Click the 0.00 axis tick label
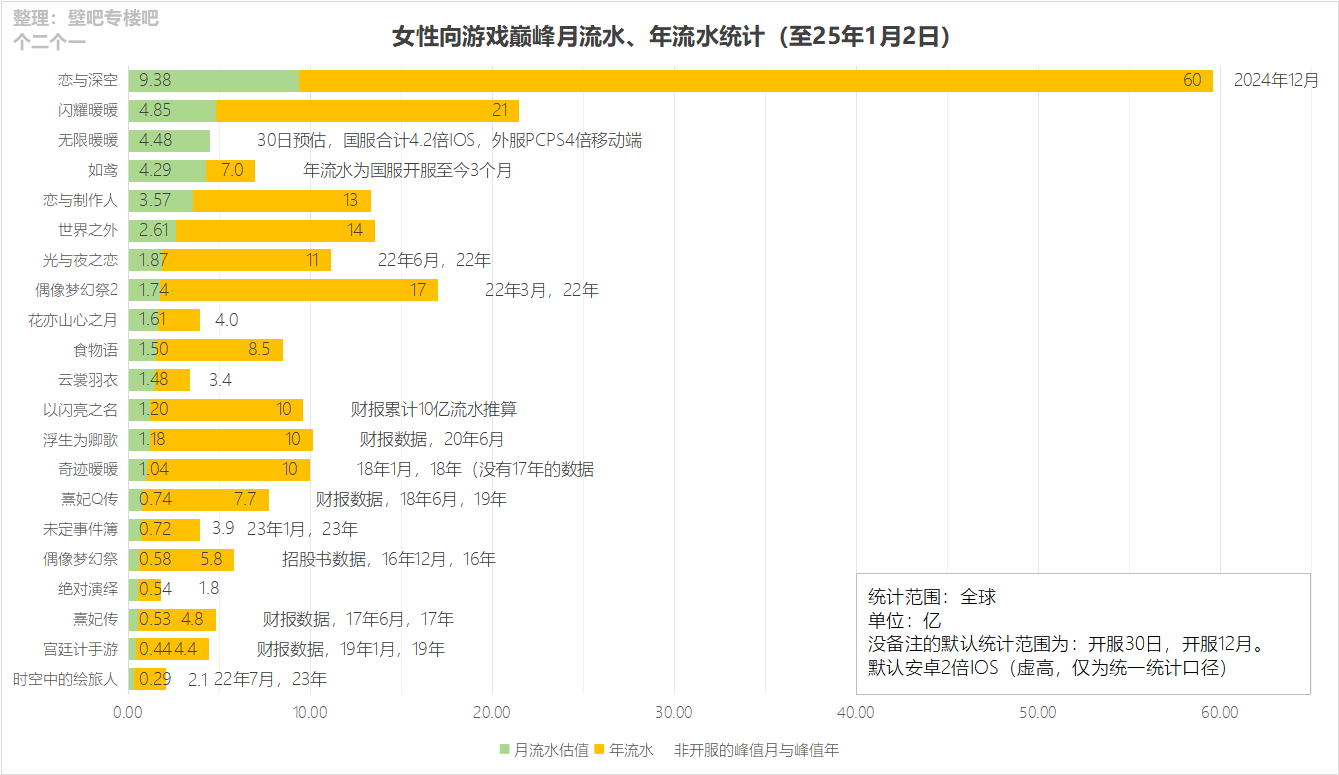 128,713
